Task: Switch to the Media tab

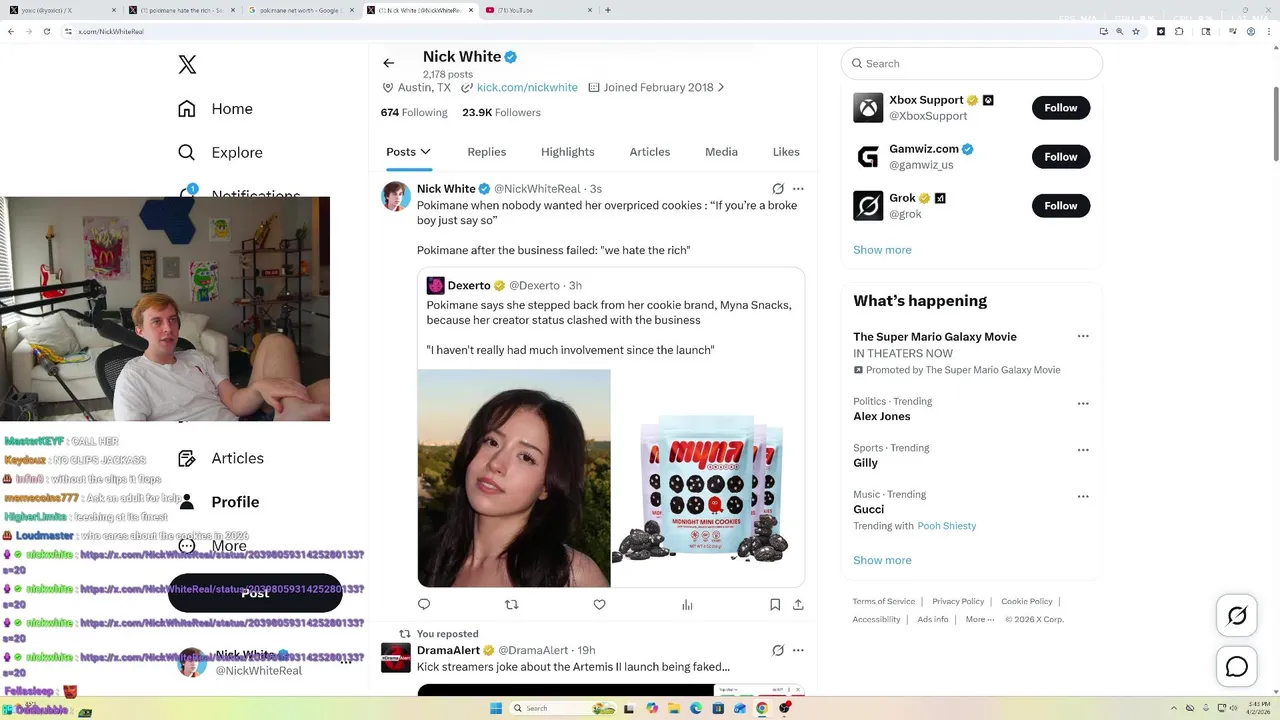Action: tap(721, 152)
